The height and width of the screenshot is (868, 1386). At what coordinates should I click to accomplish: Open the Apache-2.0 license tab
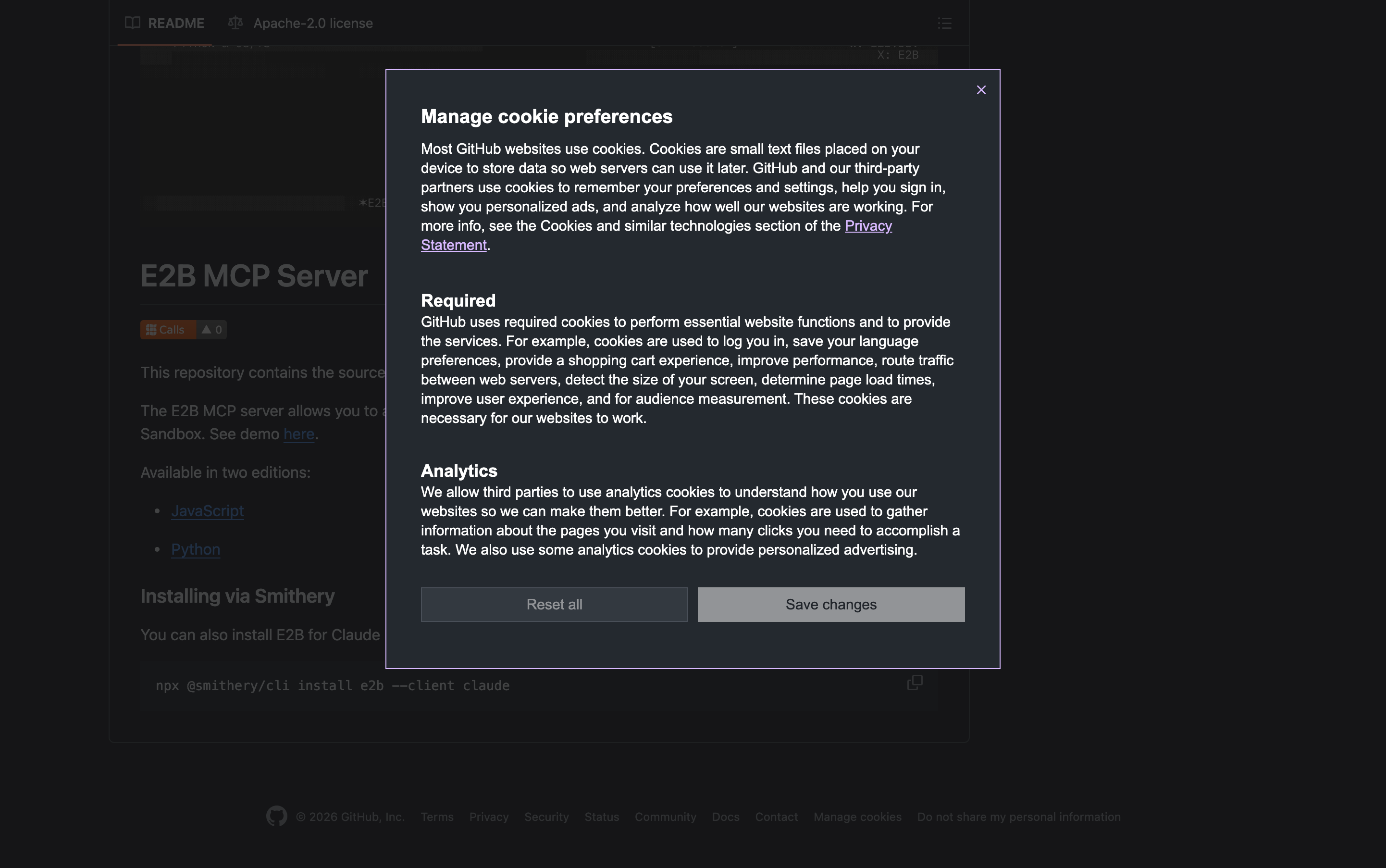coord(312,23)
